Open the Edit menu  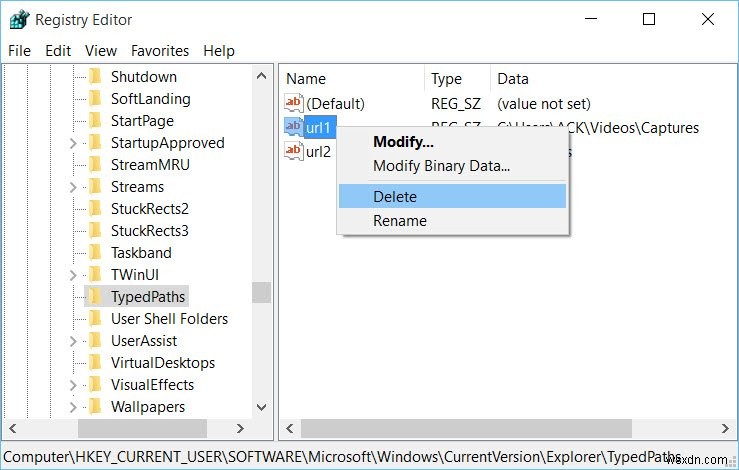click(x=58, y=50)
